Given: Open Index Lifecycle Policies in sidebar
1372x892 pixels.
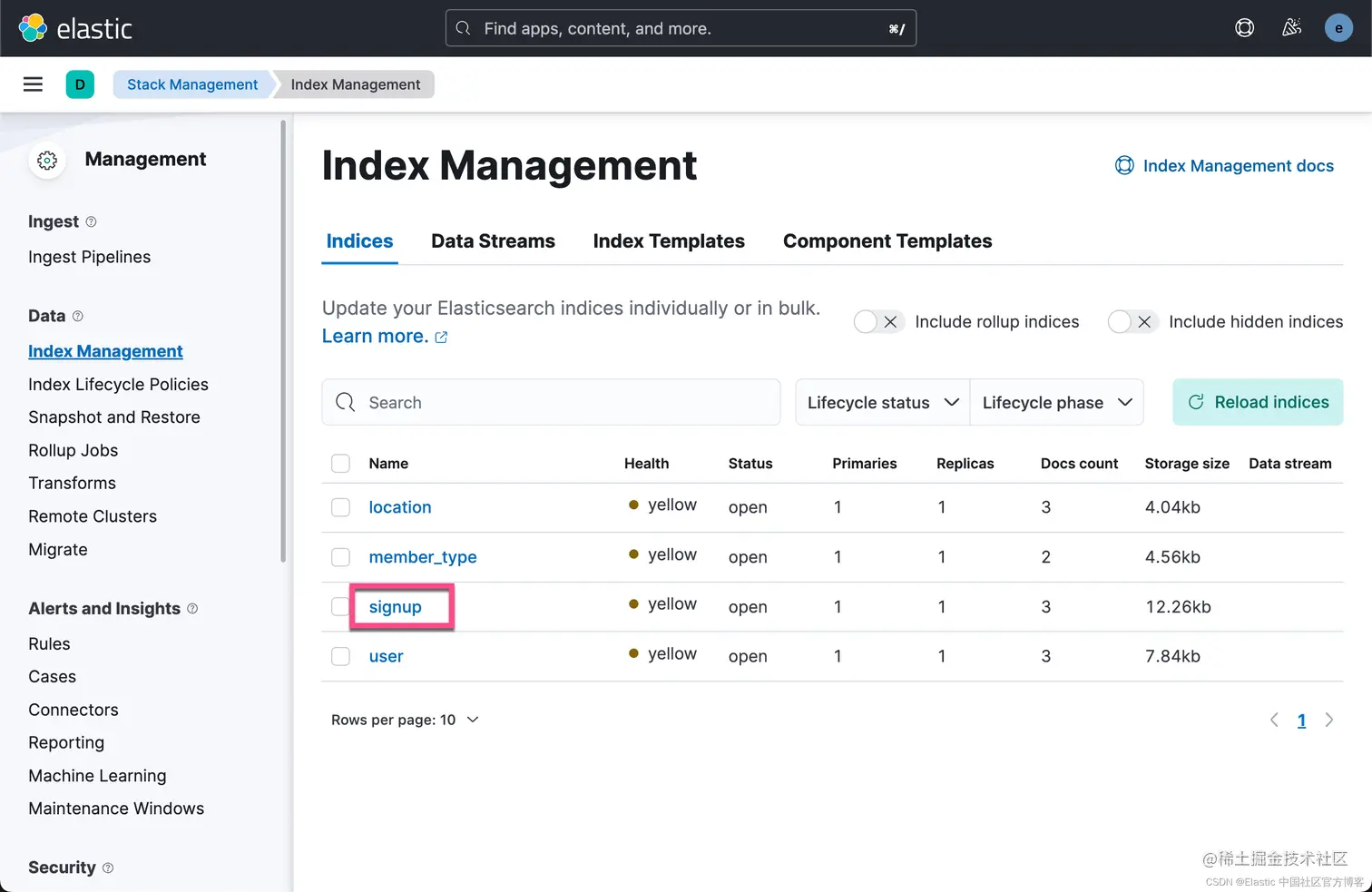Looking at the screenshot, I should 118,384.
